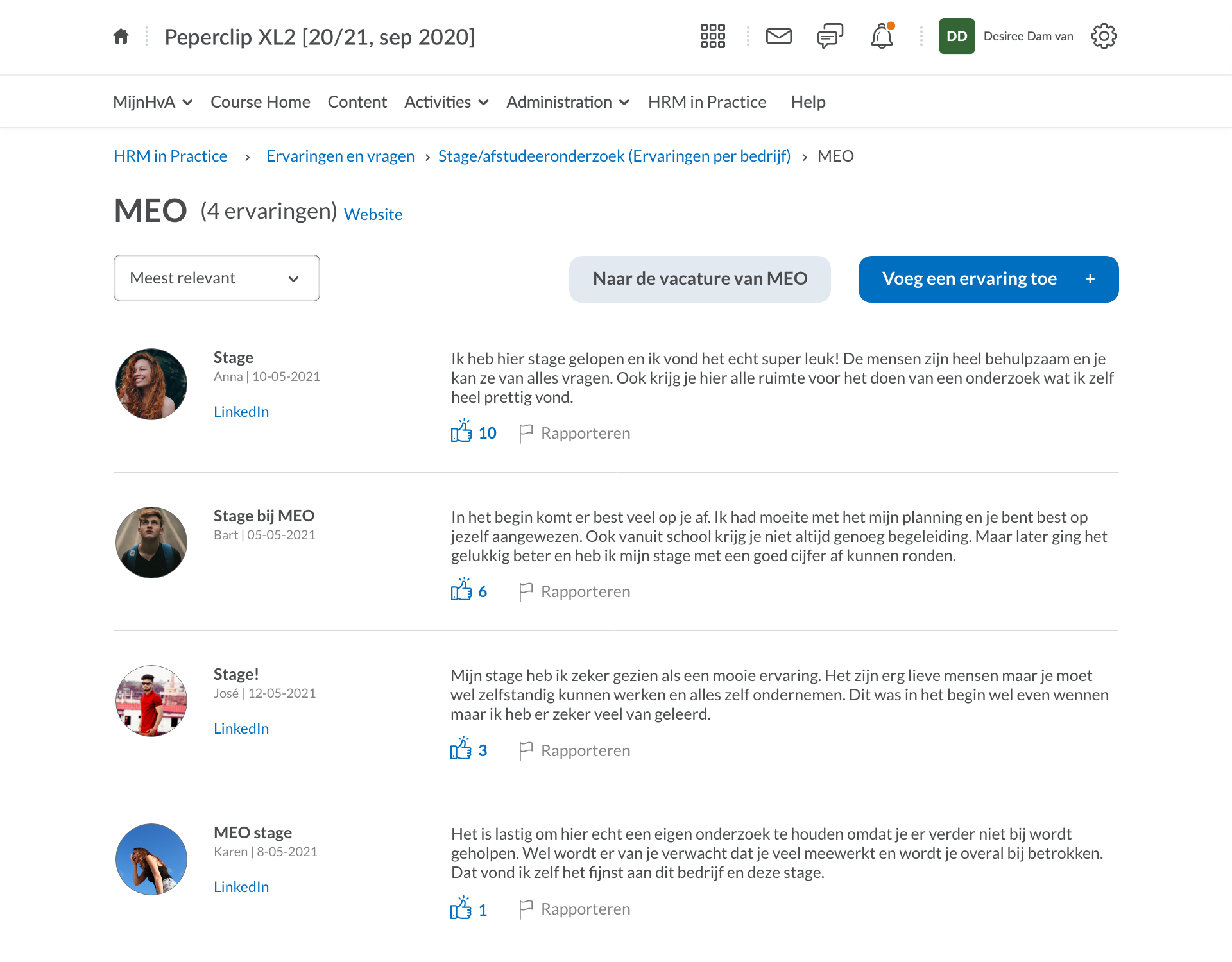Open Karen's LinkedIn link
This screenshot has width=1232, height=962.
[x=241, y=887]
